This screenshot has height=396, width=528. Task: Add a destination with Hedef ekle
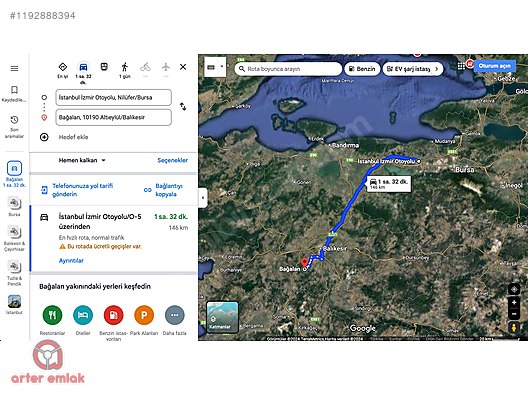[73, 137]
